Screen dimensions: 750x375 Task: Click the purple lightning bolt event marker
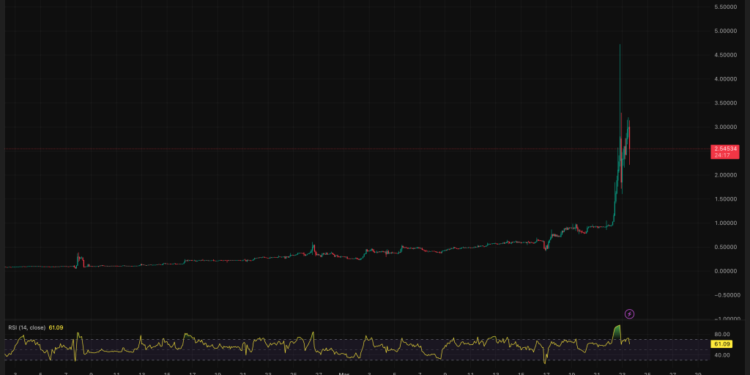[630, 314]
